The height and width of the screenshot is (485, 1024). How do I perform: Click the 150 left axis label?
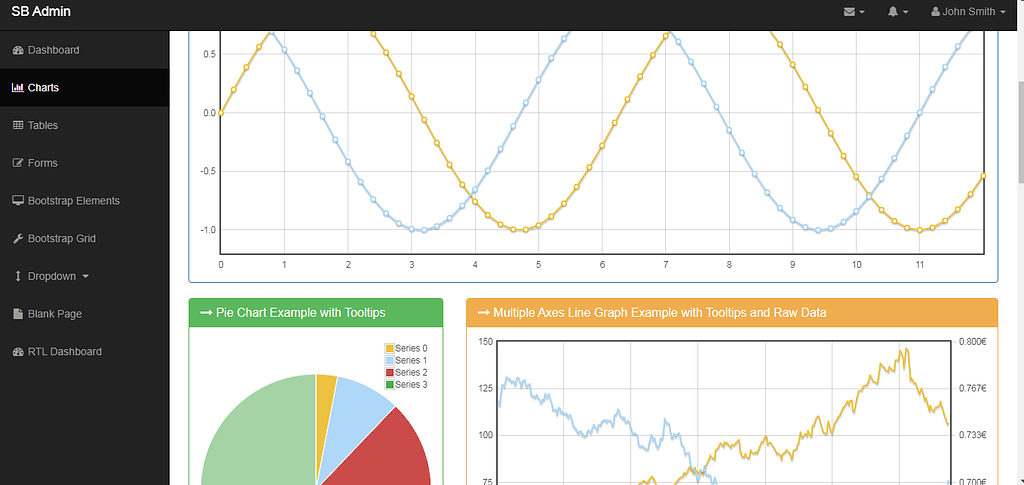click(x=485, y=341)
